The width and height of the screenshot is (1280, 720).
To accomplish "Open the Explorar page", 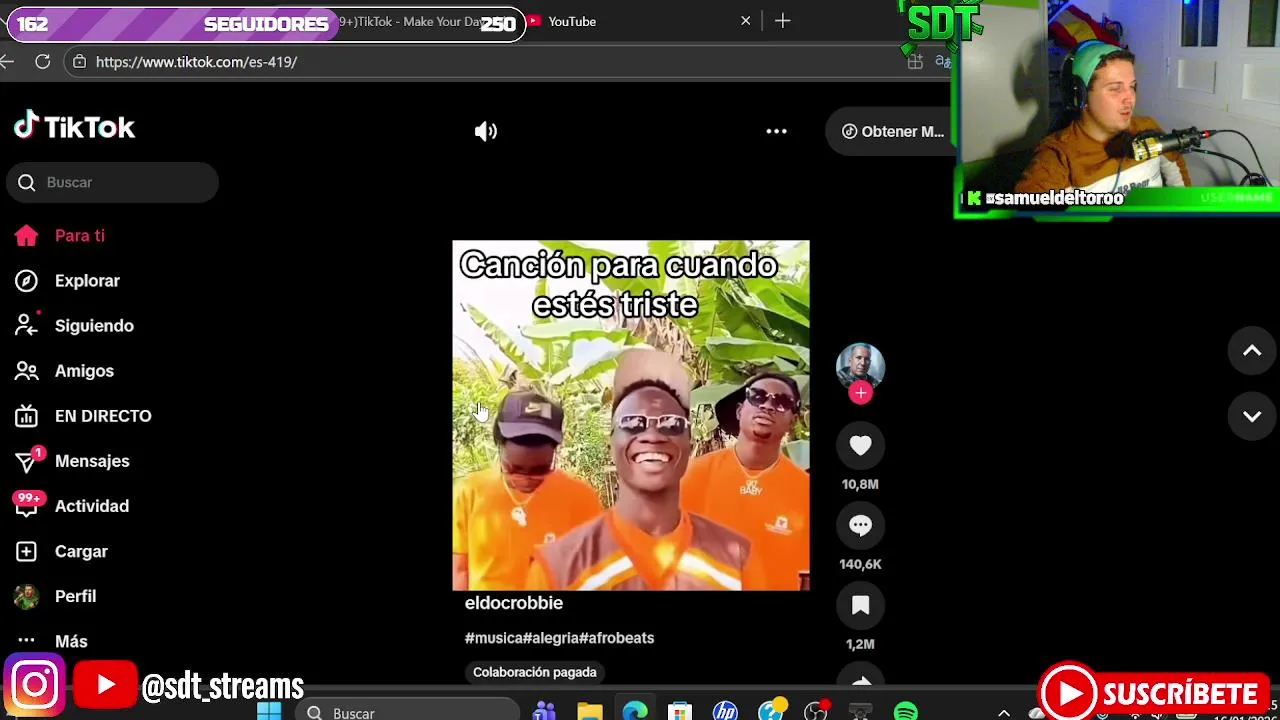I will click(x=87, y=281).
